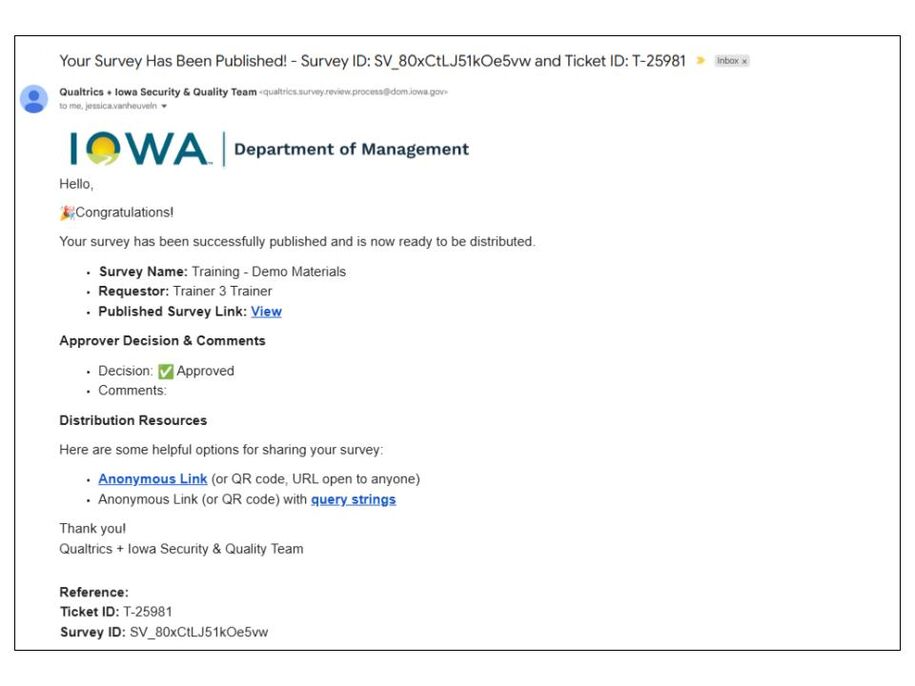Click the sentence saying the survey was published
This screenshot has height=686, width=915.
click(x=297, y=242)
